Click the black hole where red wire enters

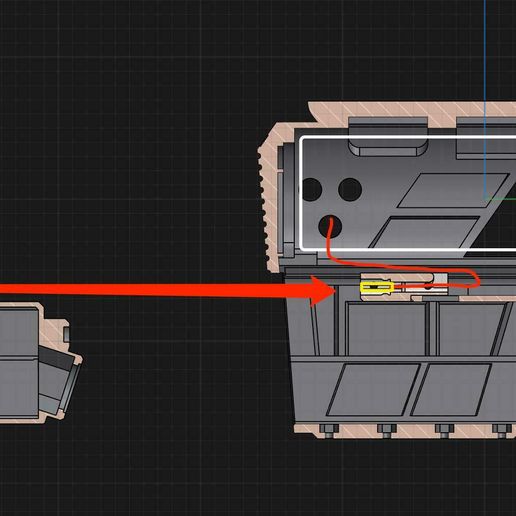(x=330, y=227)
